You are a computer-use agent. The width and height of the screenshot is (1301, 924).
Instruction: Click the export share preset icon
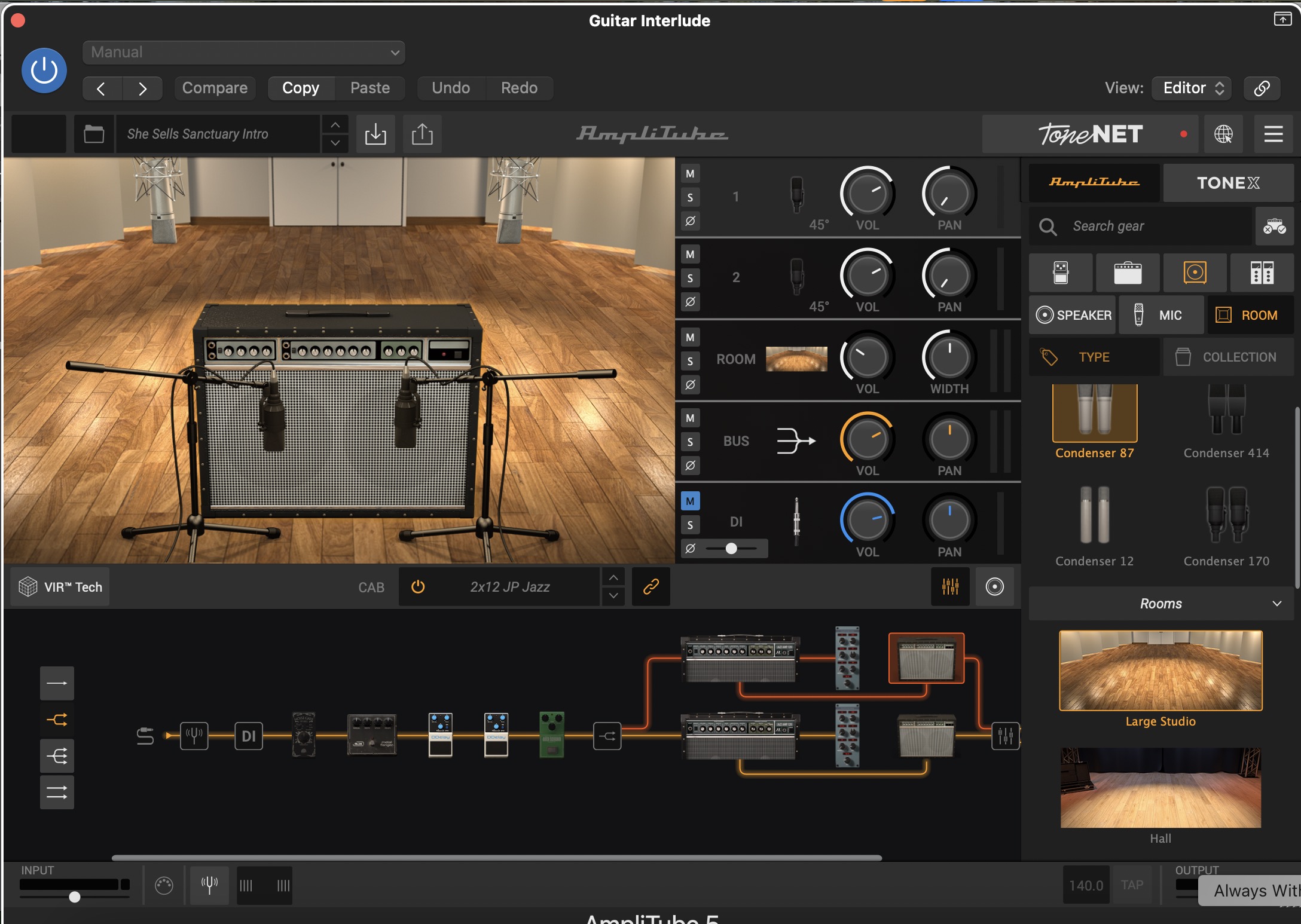(x=422, y=134)
